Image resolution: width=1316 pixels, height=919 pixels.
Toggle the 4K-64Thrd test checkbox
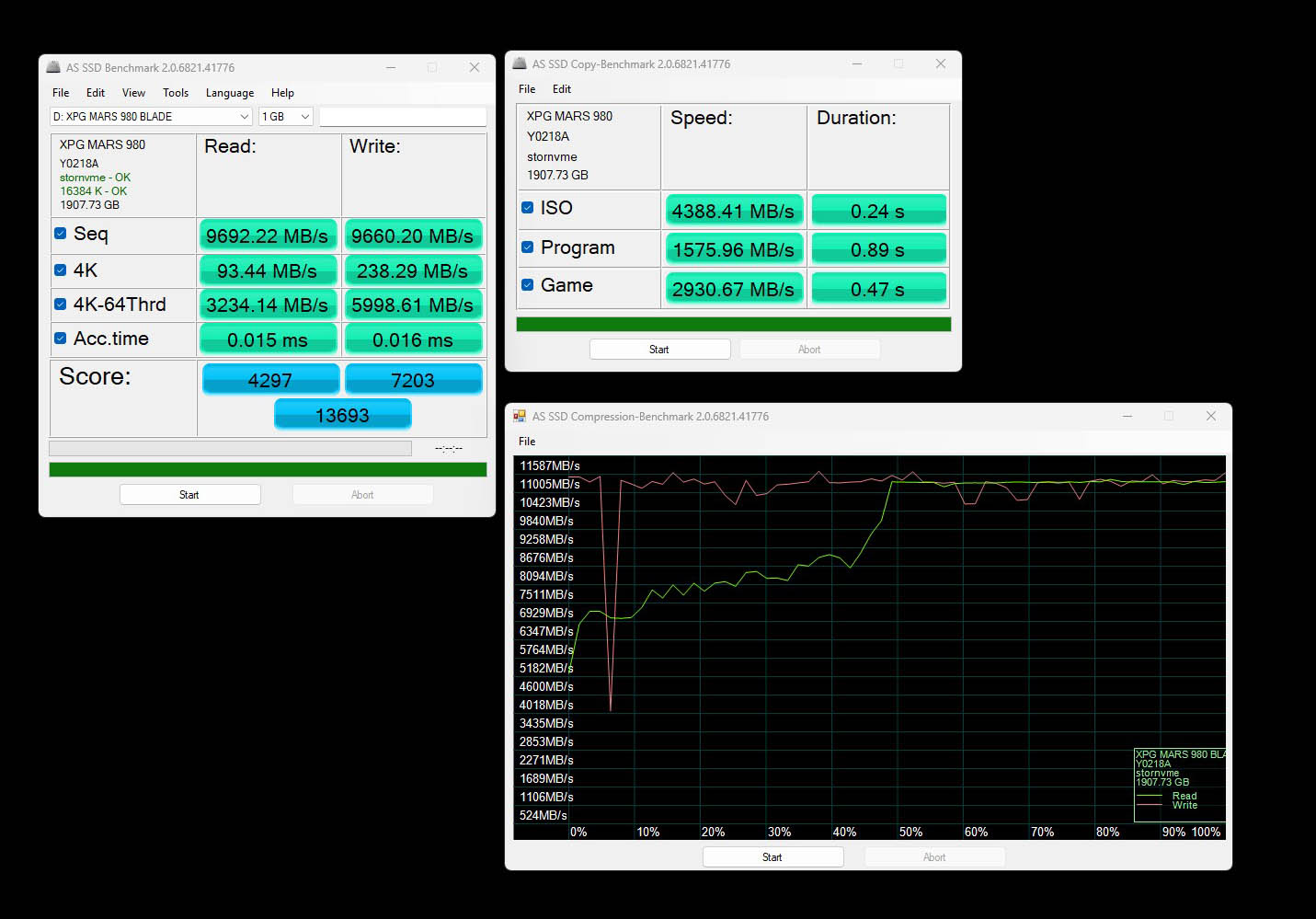tap(60, 304)
